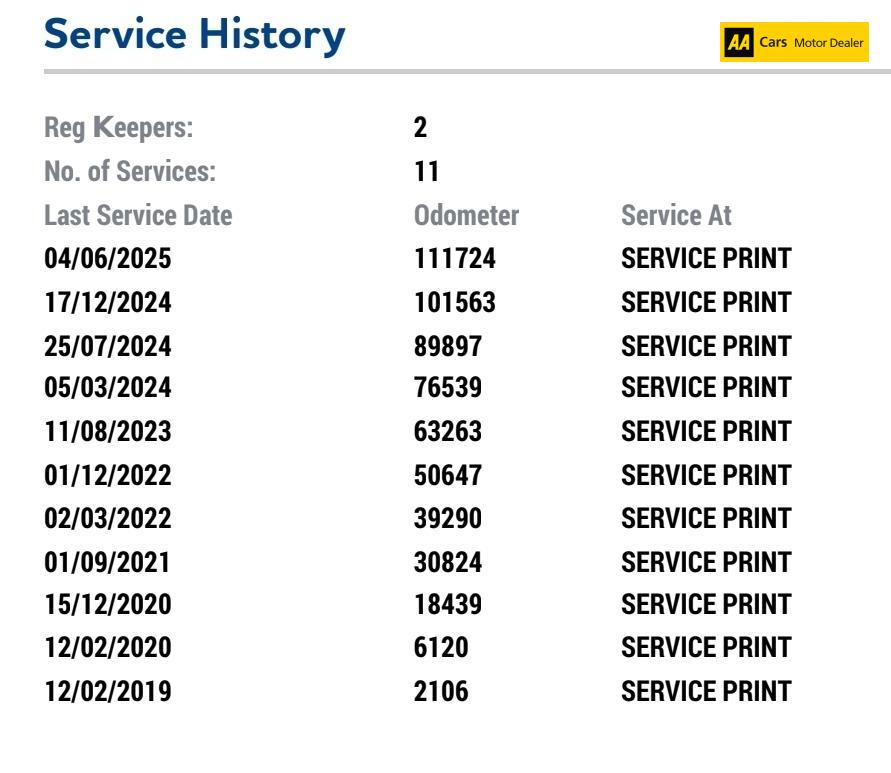Image resolution: width=891 pixels, height=773 pixels.
Task: Select the 01/12/2022 service date
Action: 108,476
